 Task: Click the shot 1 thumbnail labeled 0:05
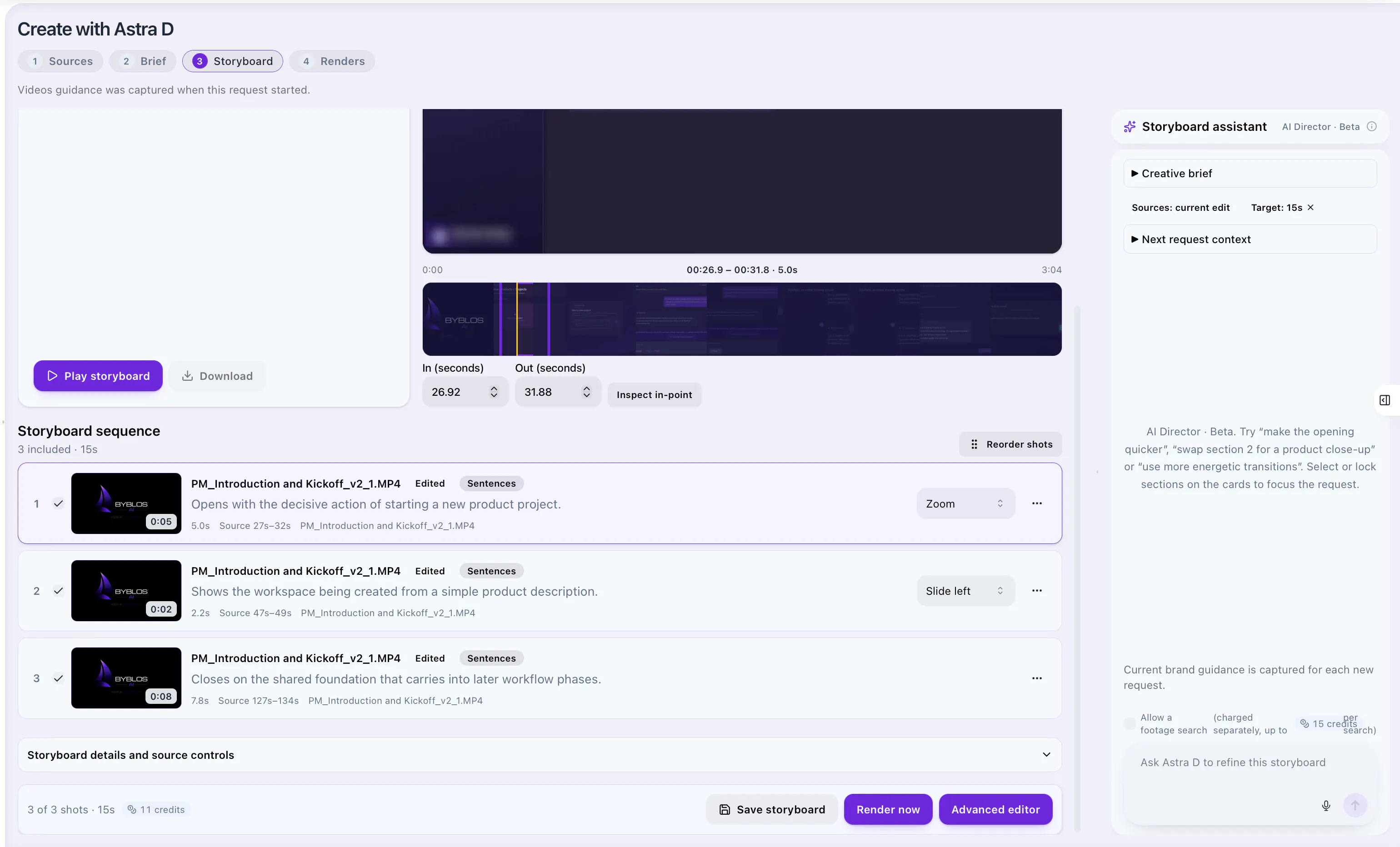126,503
